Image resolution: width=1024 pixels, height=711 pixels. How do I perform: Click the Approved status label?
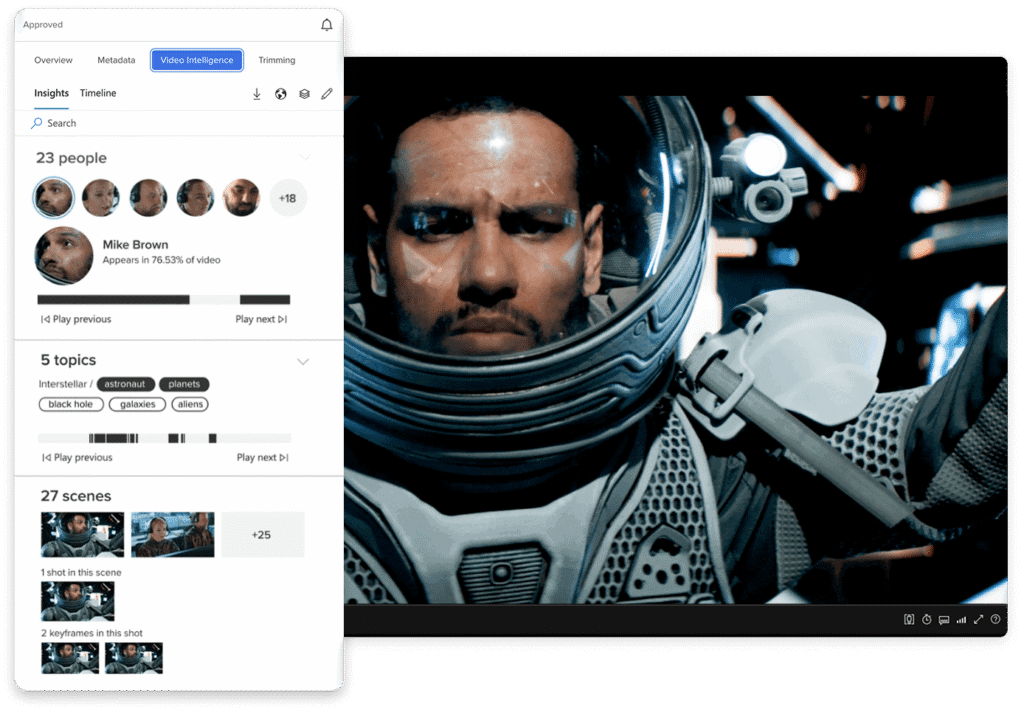point(43,25)
